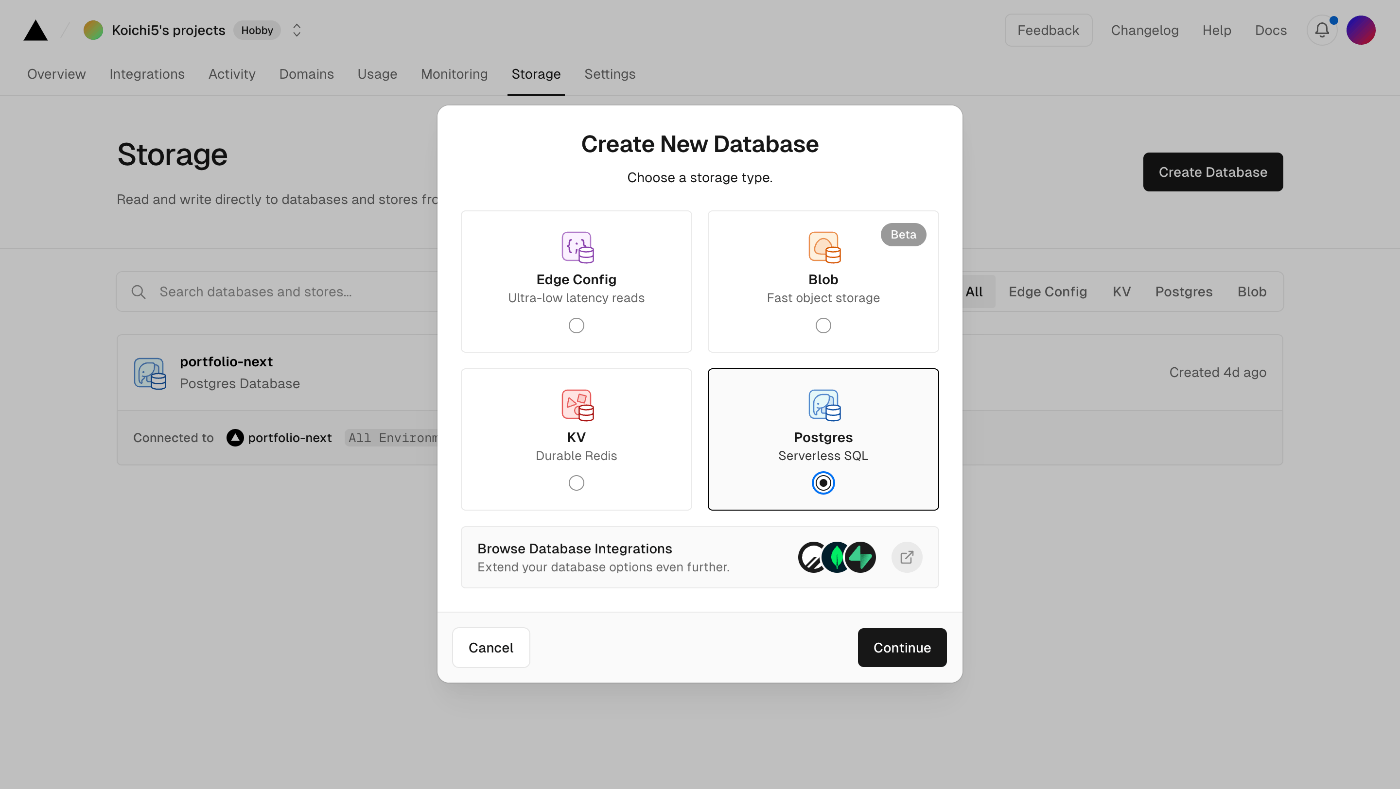Open the Feedback button
The width and height of the screenshot is (1400, 789).
click(1048, 30)
